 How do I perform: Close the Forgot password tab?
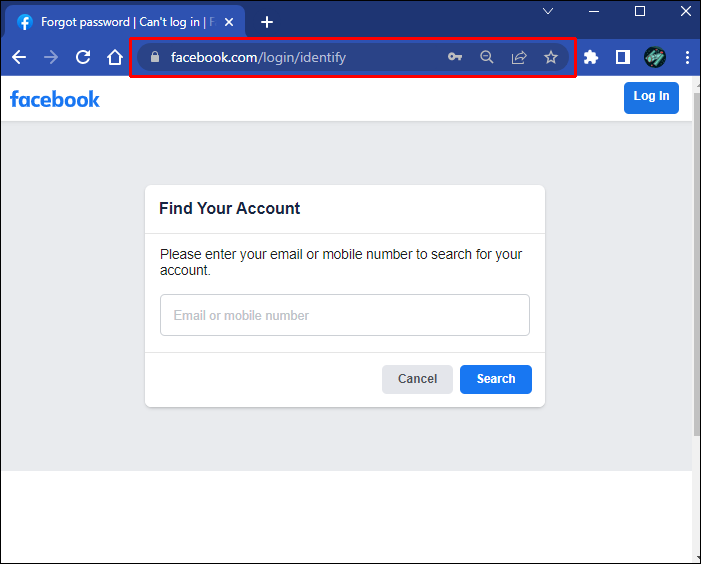click(x=229, y=22)
